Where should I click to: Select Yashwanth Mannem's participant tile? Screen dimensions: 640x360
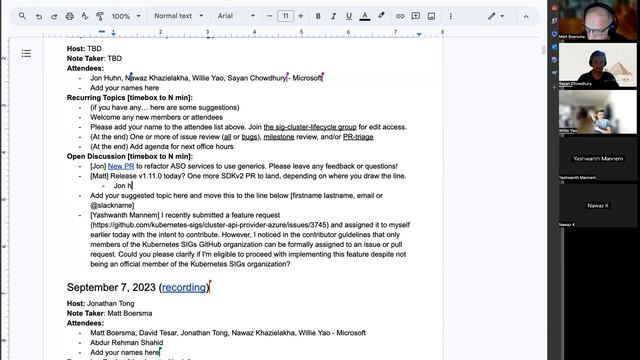598,158
